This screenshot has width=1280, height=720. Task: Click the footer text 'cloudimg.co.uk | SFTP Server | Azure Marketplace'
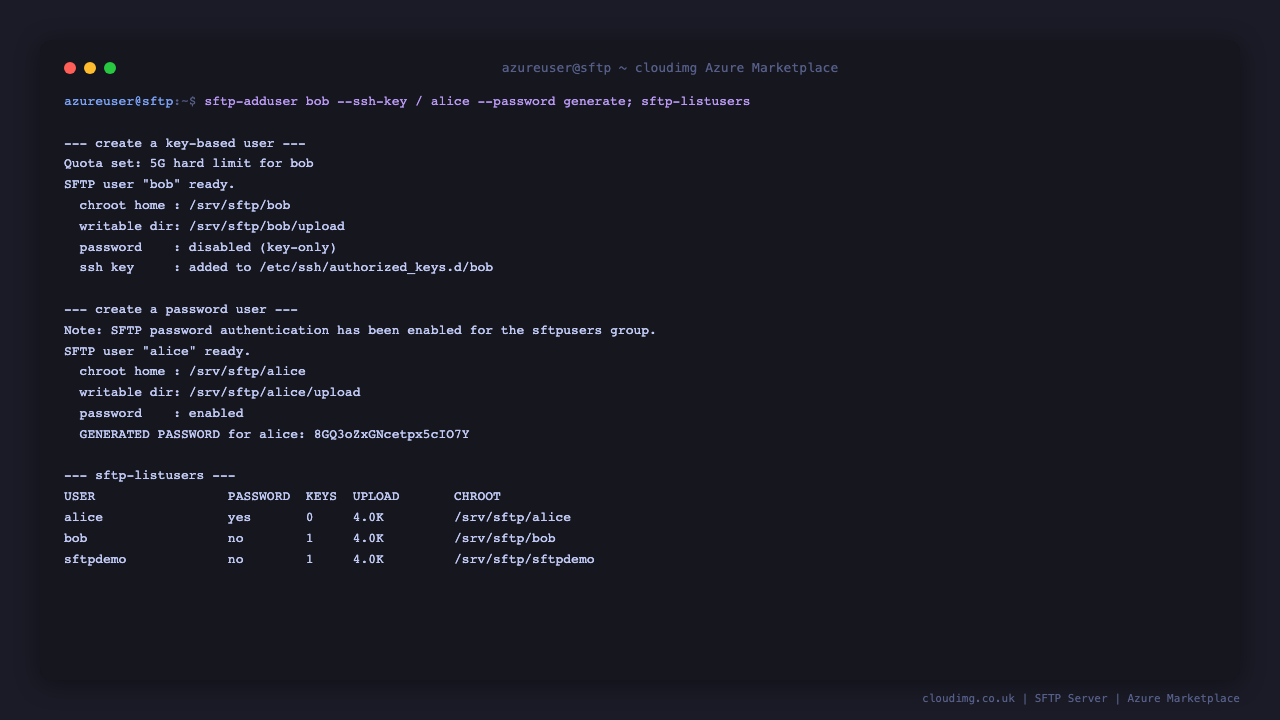point(1081,698)
